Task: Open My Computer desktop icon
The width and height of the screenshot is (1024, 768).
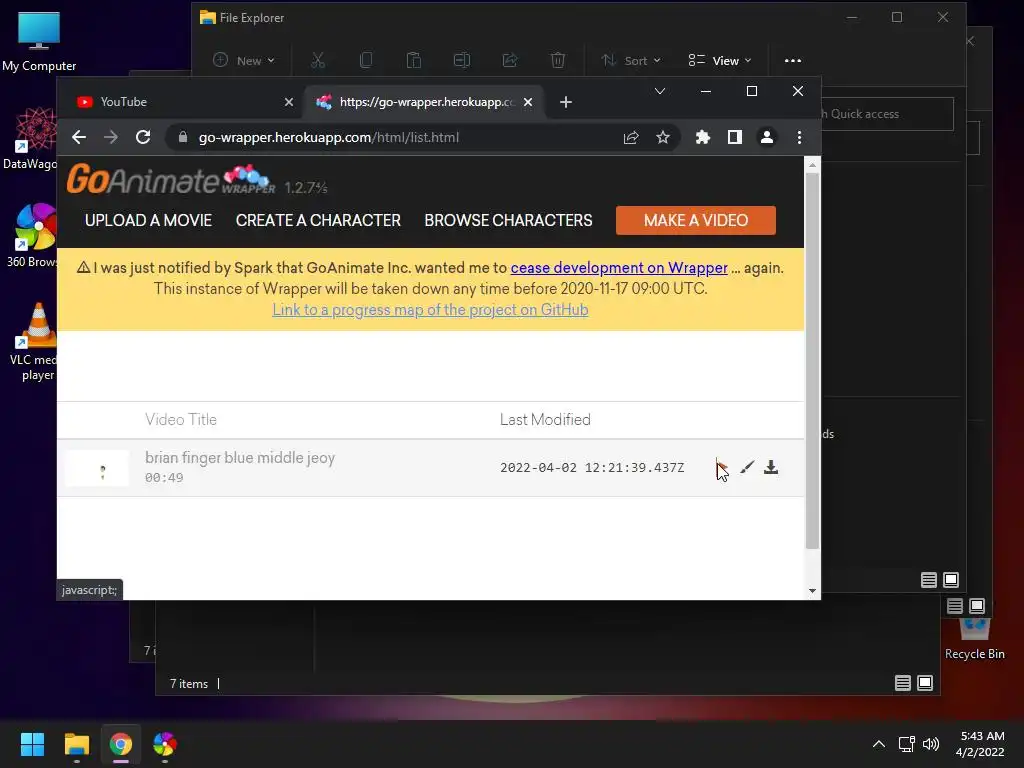Action: coord(39,41)
